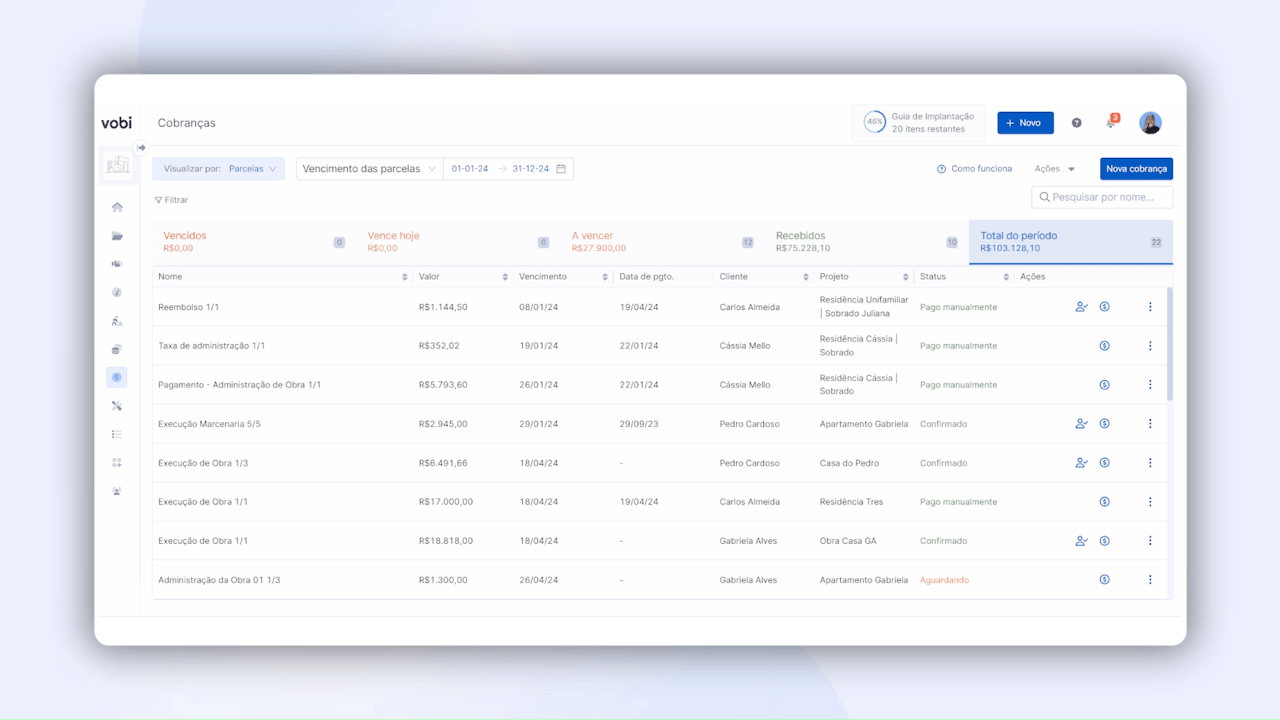Open the help question mark icon

[x=1077, y=123]
